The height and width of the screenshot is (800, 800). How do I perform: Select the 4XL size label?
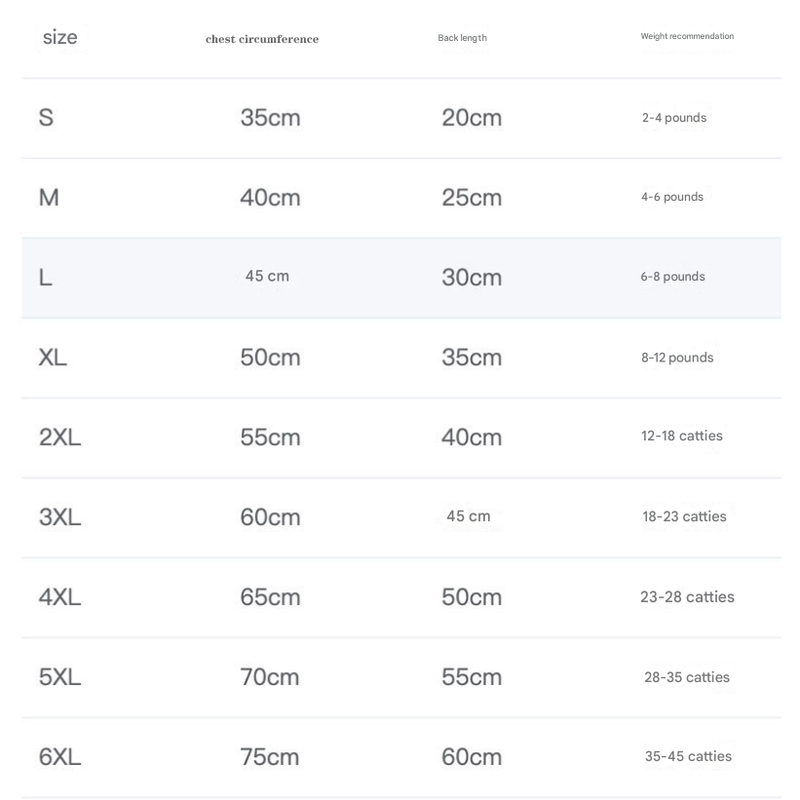[60, 597]
